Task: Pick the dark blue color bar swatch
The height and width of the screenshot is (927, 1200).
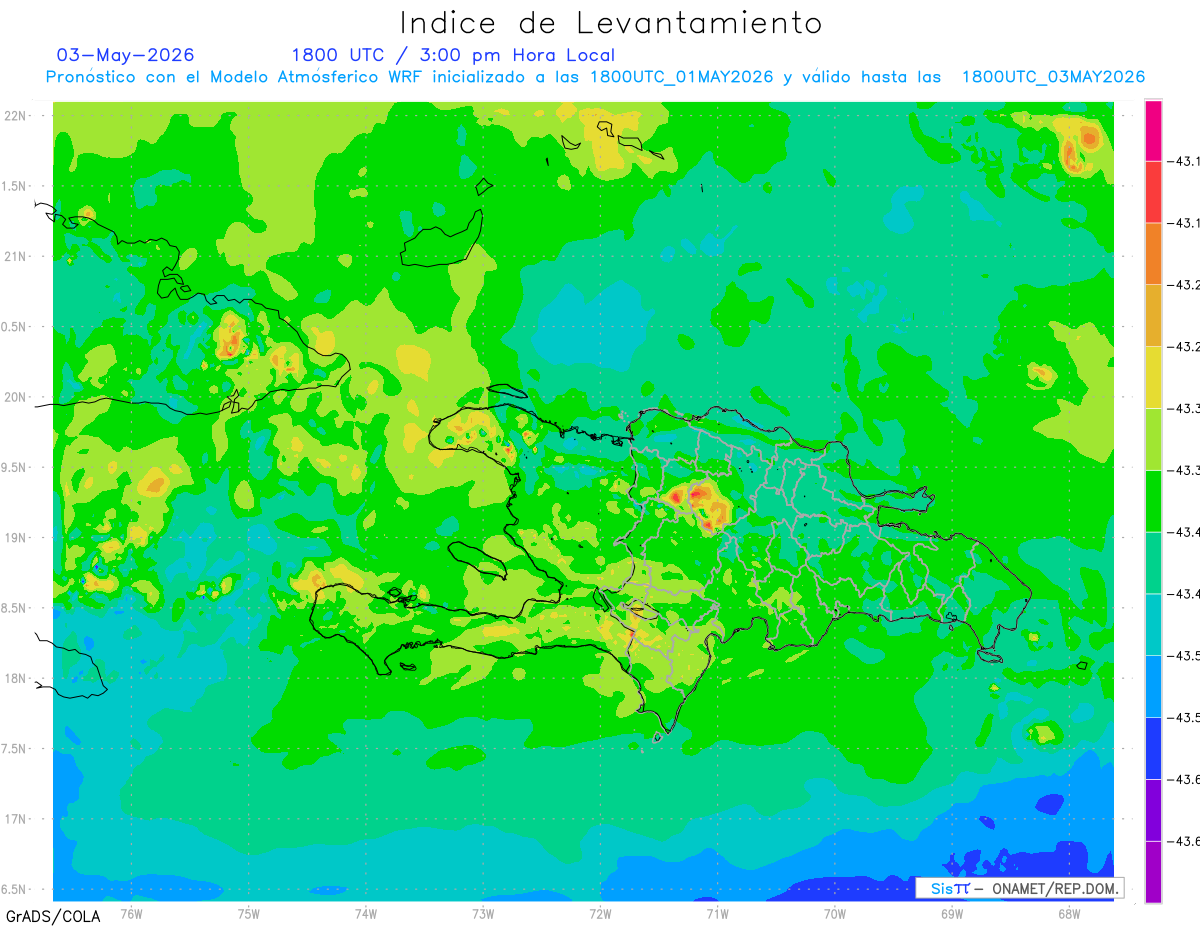Action: [1153, 748]
